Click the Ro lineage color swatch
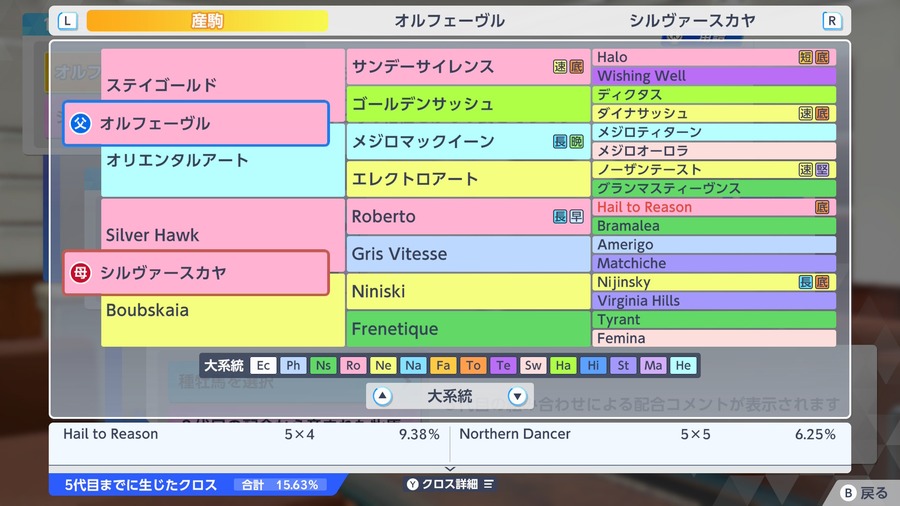This screenshot has height=506, width=900. point(353,365)
